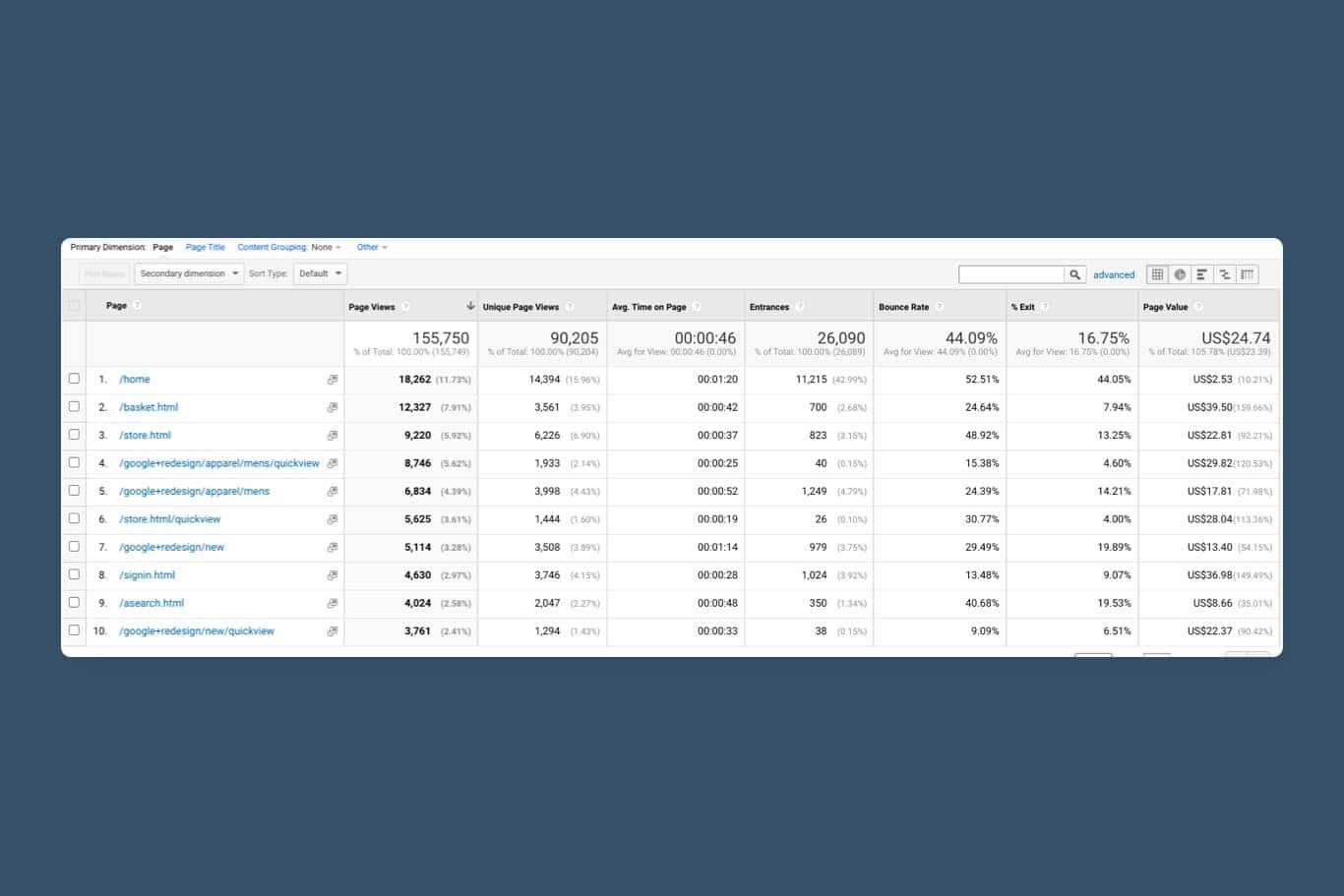Open the /signin.html page link

click(x=147, y=574)
